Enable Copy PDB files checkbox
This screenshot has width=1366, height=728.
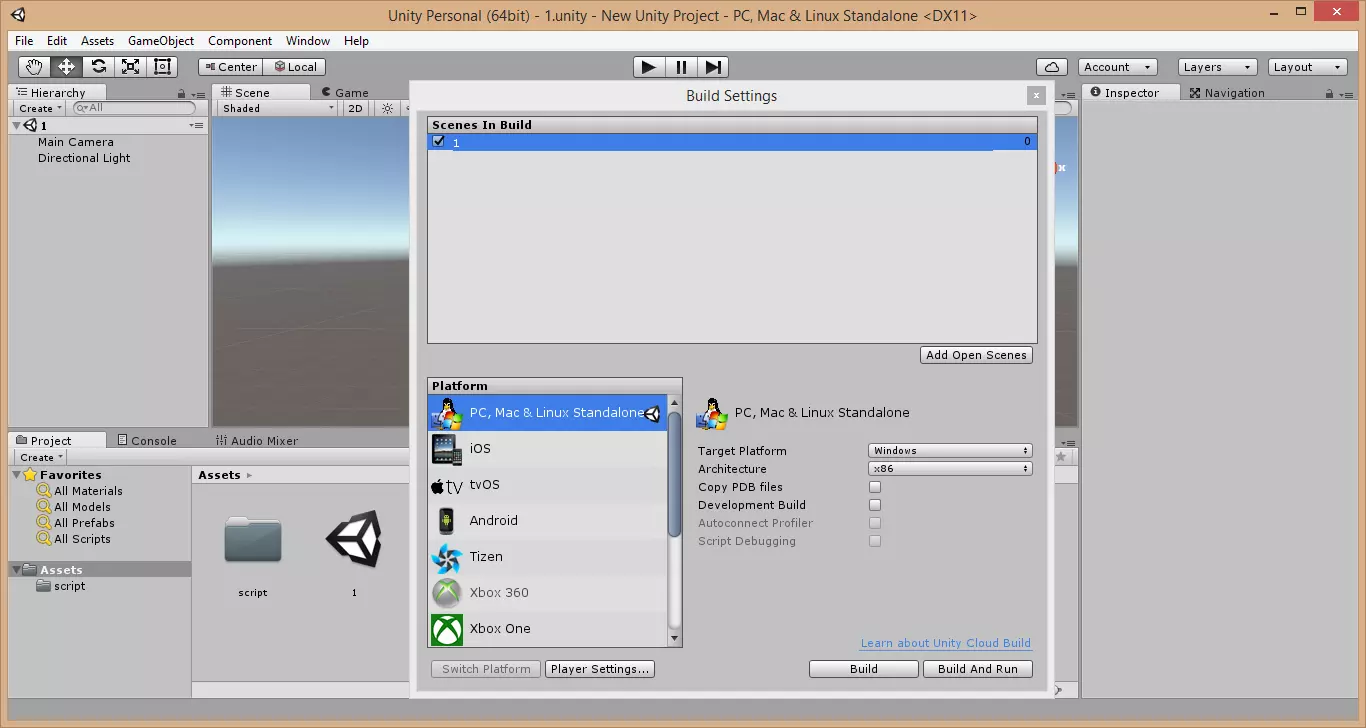pyautogui.click(x=875, y=487)
